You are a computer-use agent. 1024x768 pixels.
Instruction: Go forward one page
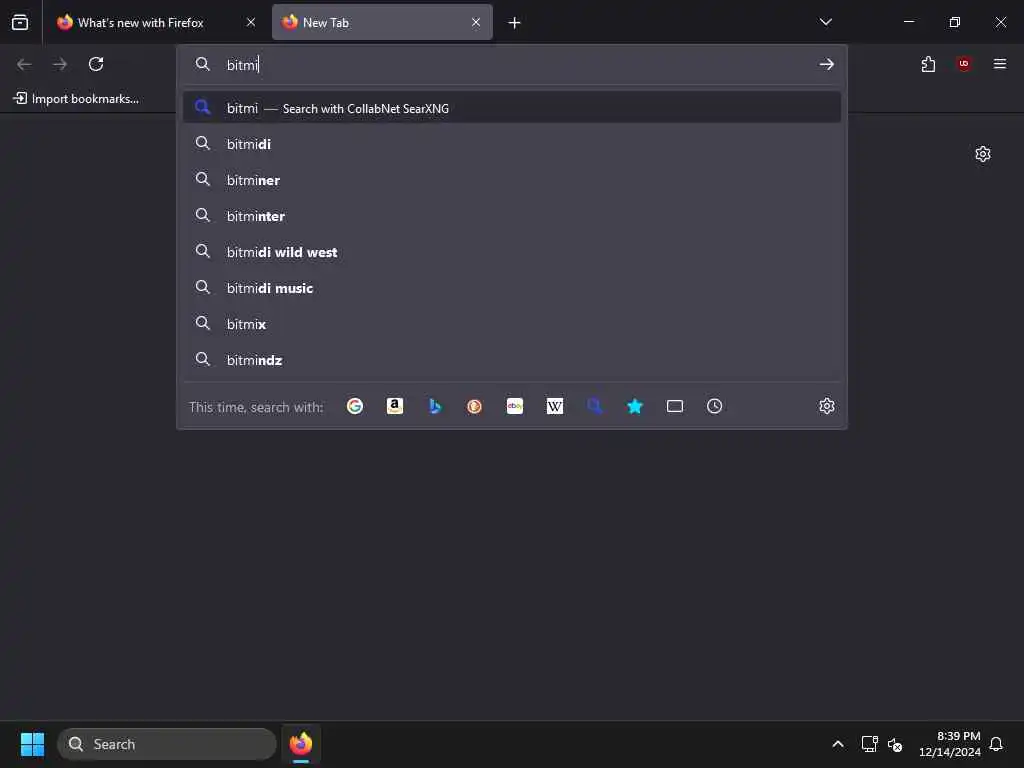pos(60,64)
